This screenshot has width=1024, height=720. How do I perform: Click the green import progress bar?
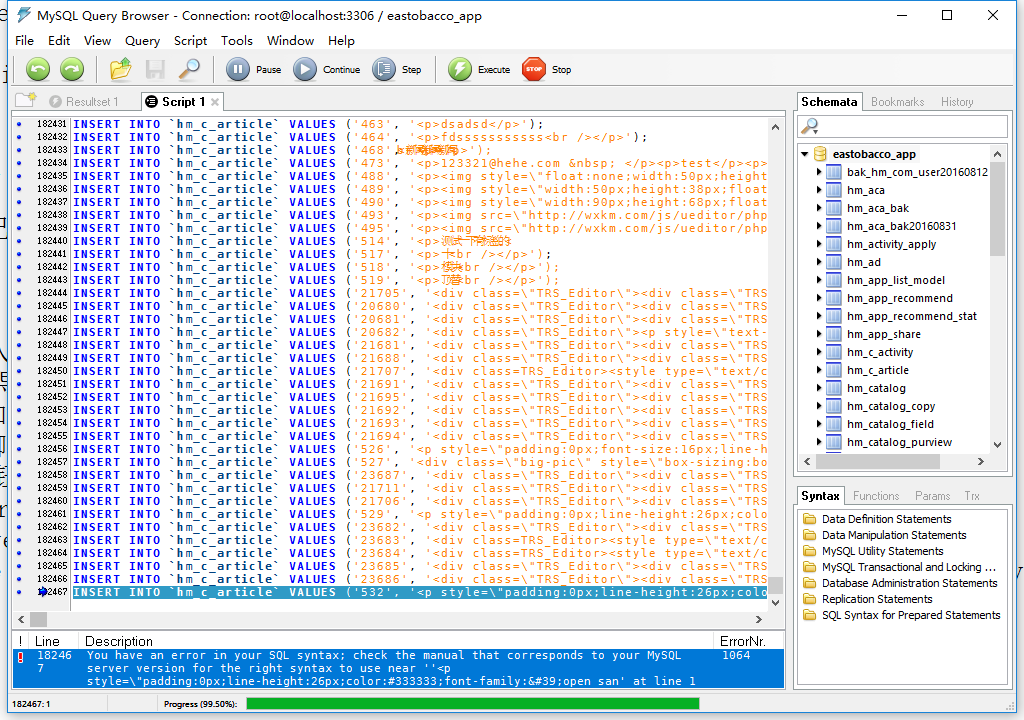(x=472, y=703)
